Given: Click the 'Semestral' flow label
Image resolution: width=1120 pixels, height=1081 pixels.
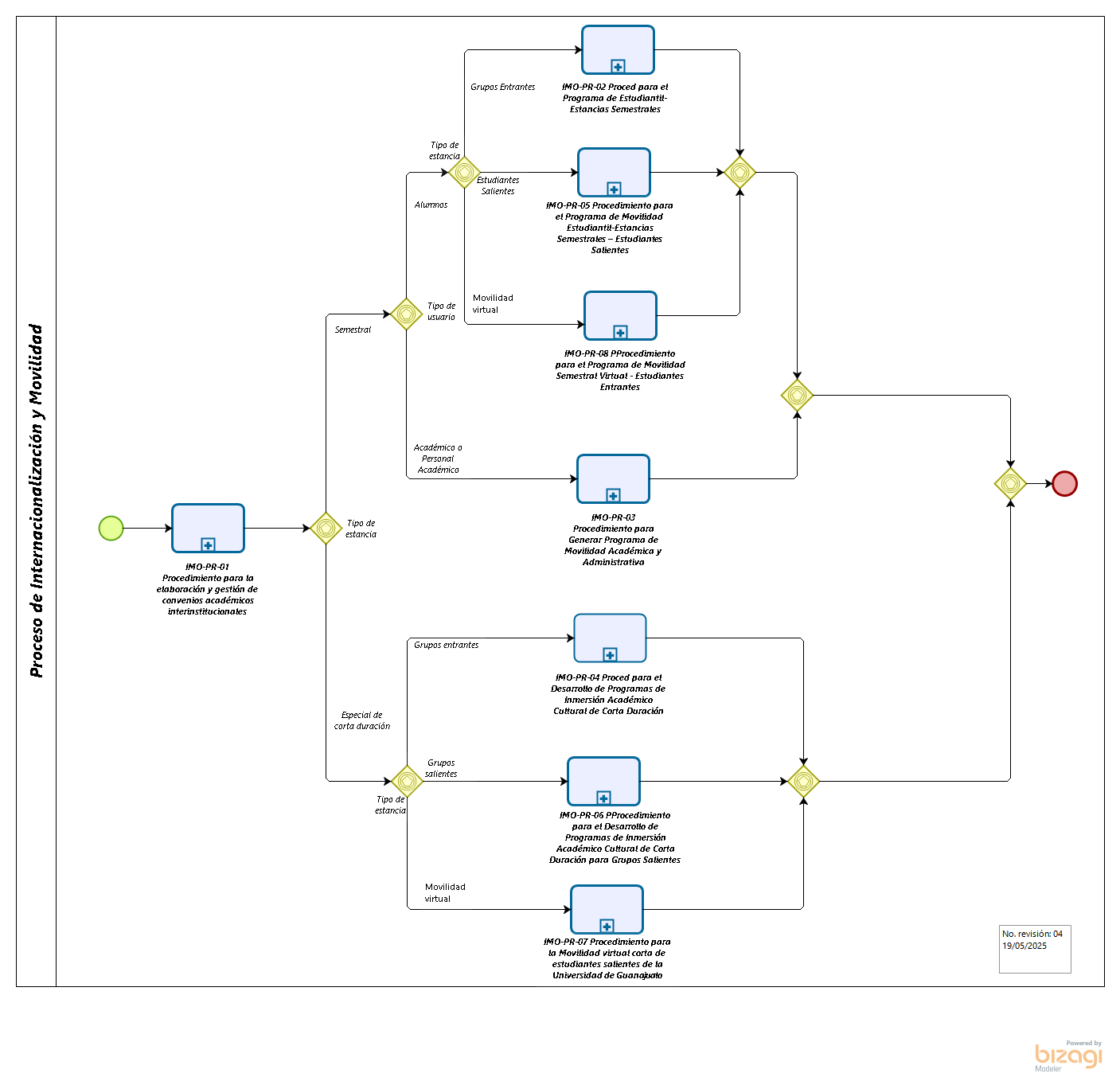Looking at the screenshot, I should point(353,330).
